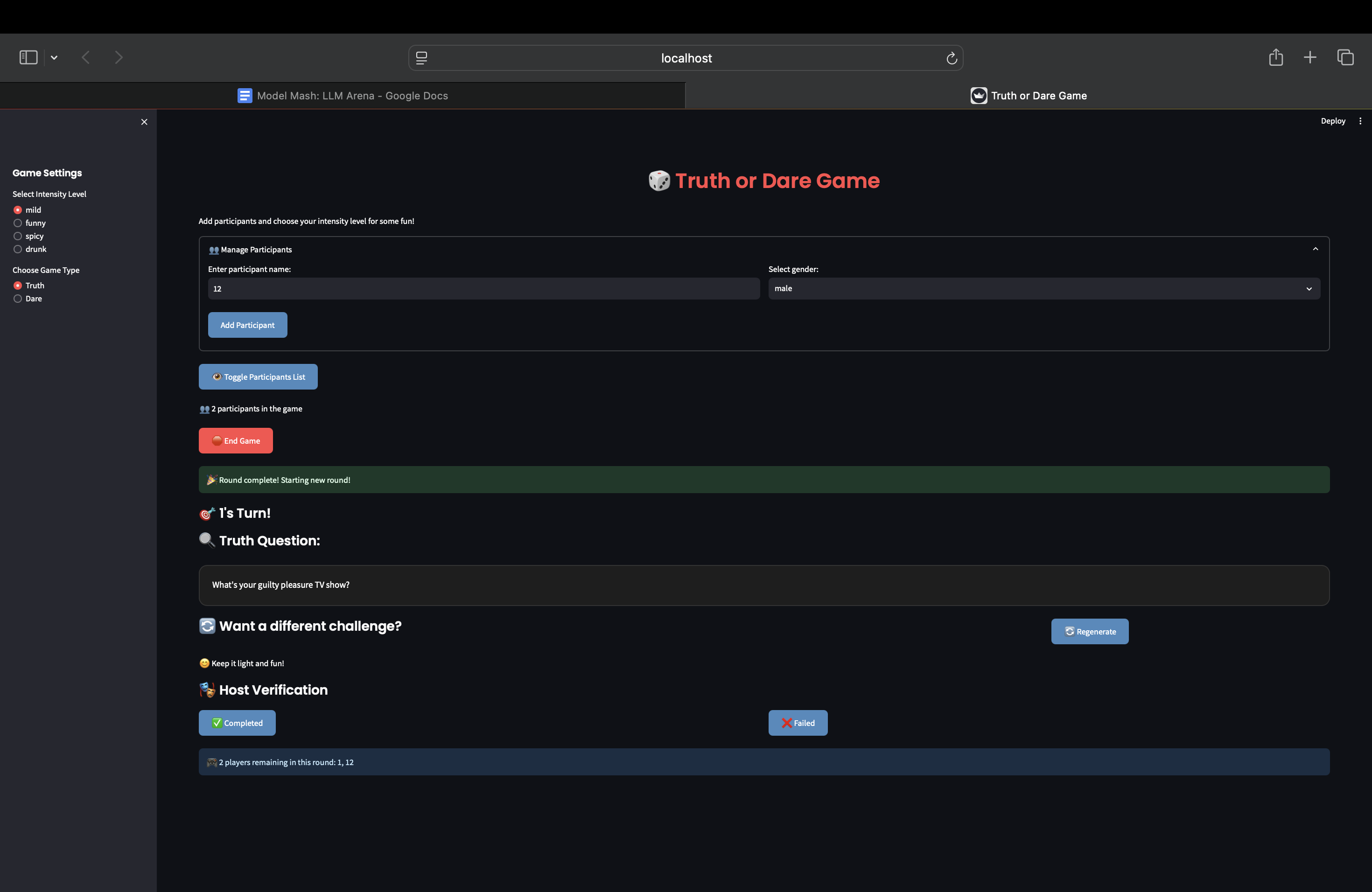Click the Add Participant button
The image size is (1372, 892).
point(247,324)
